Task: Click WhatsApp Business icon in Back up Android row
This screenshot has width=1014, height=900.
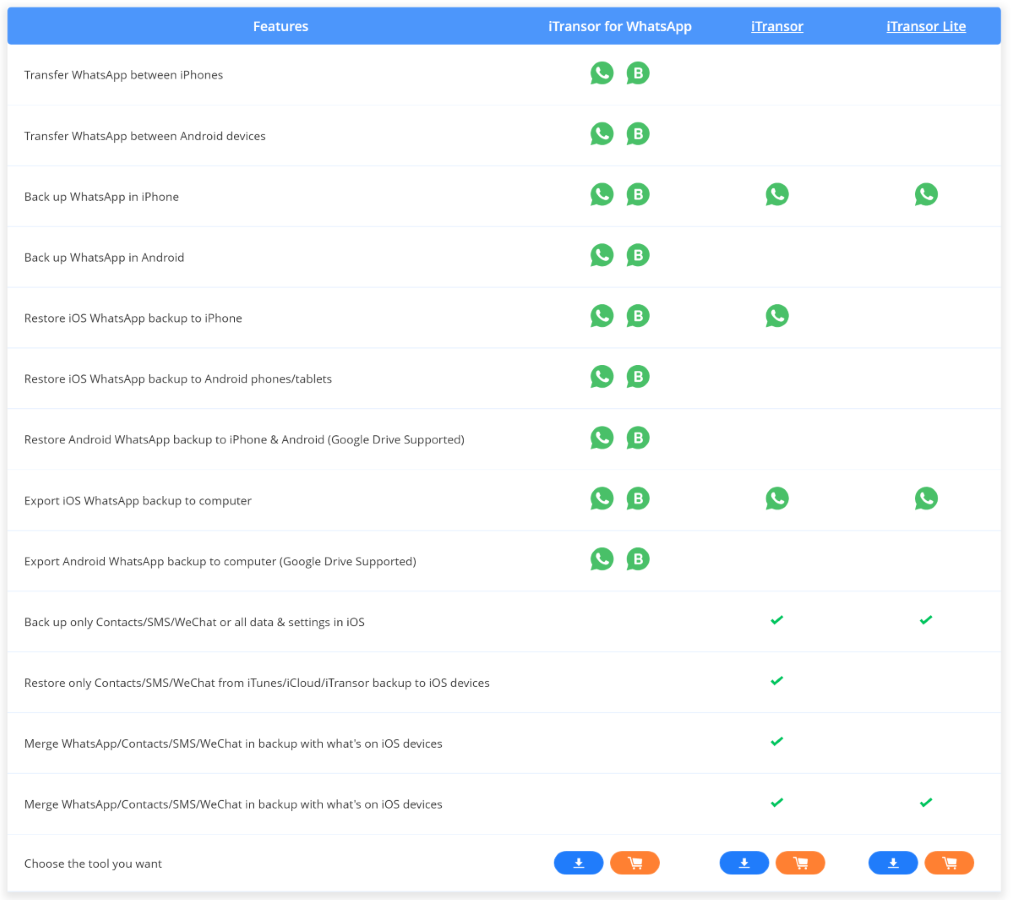Action: [x=638, y=255]
